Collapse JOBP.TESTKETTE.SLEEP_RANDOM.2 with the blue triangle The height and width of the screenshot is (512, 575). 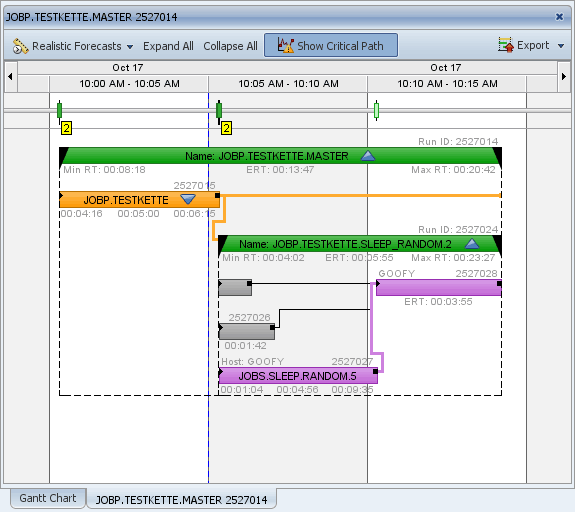[472, 244]
